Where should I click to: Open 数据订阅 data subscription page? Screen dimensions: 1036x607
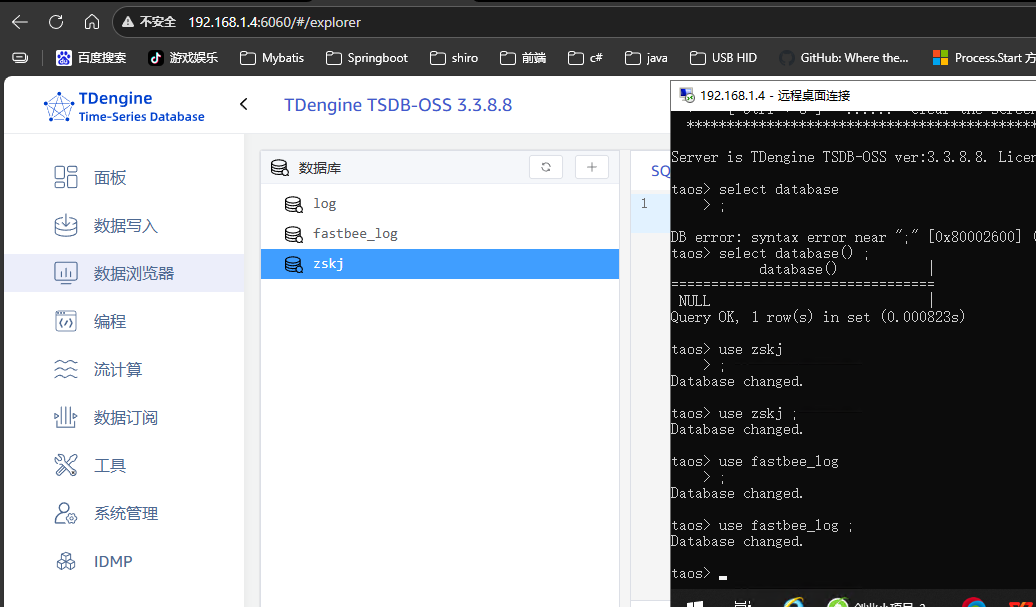tap(125, 418)
